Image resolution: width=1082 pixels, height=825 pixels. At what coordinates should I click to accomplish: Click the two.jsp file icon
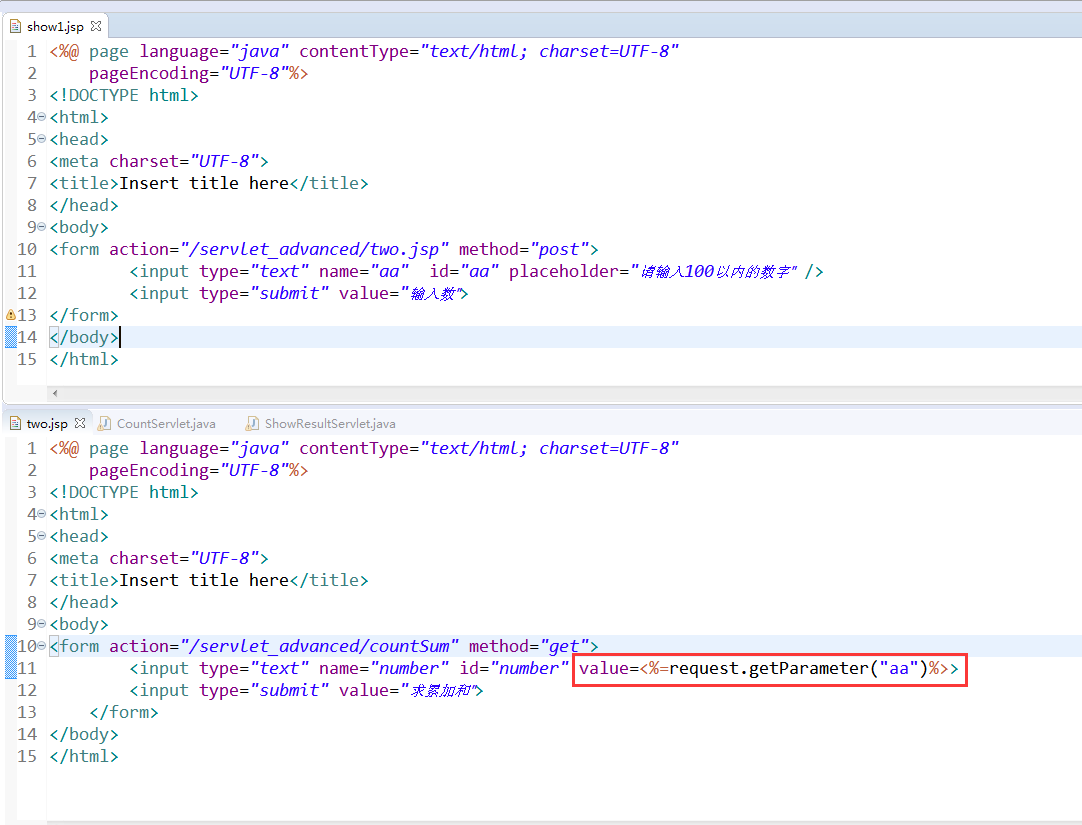pos(15,424)
